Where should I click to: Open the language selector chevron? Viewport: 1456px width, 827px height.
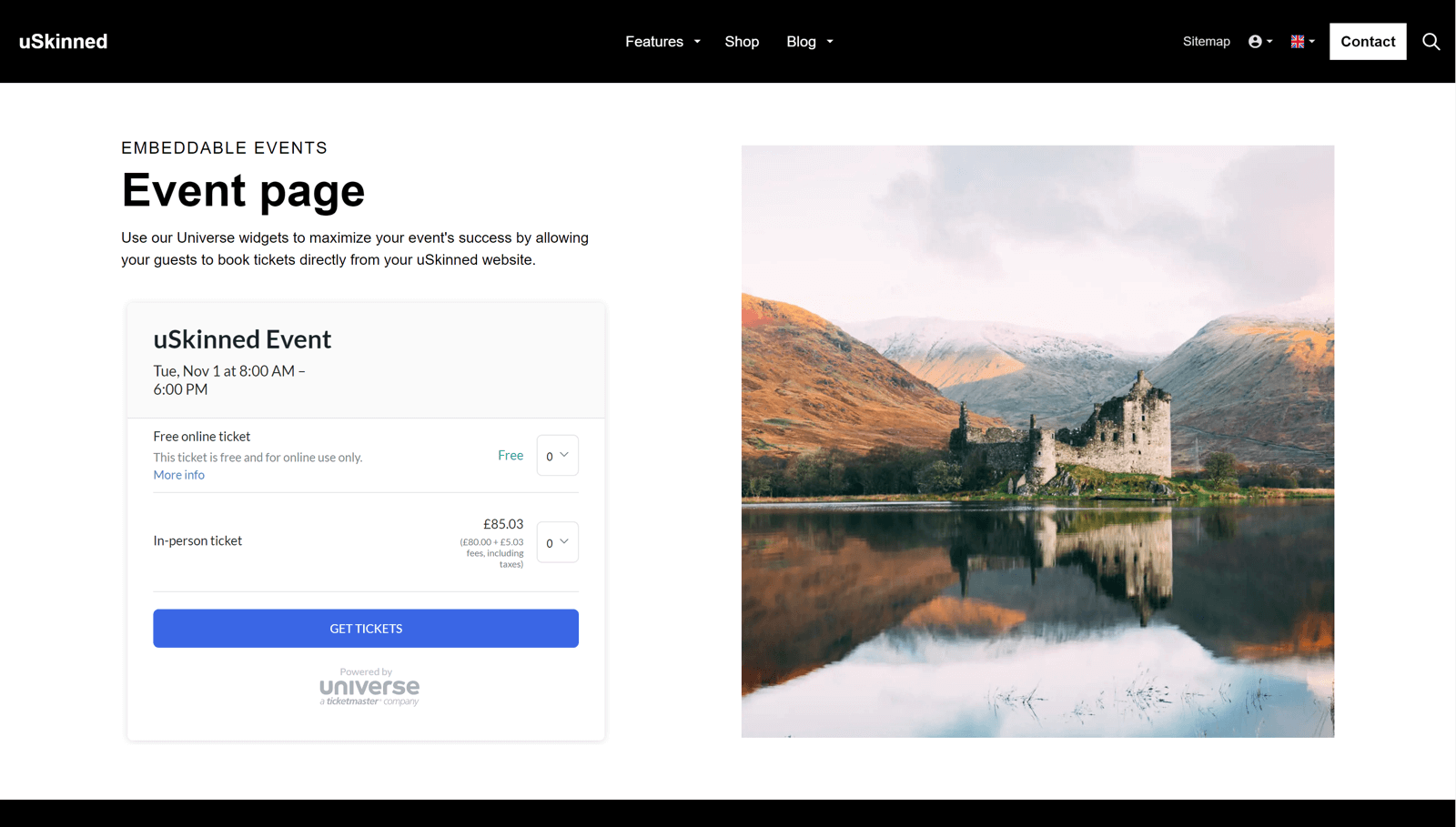[1312, 41]
